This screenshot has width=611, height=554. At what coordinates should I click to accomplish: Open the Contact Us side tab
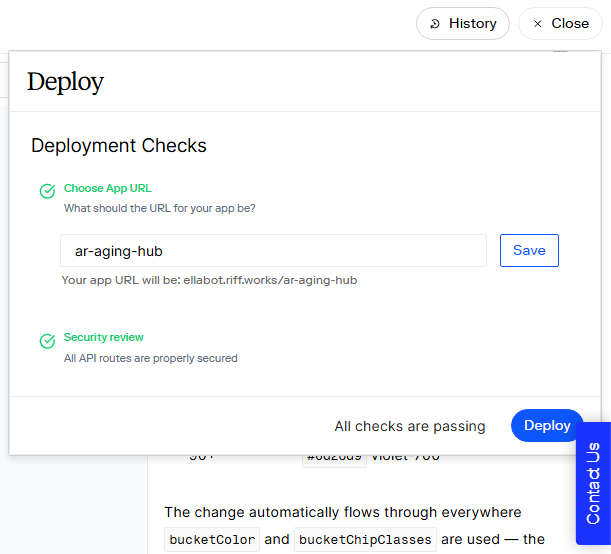[593, 483]
